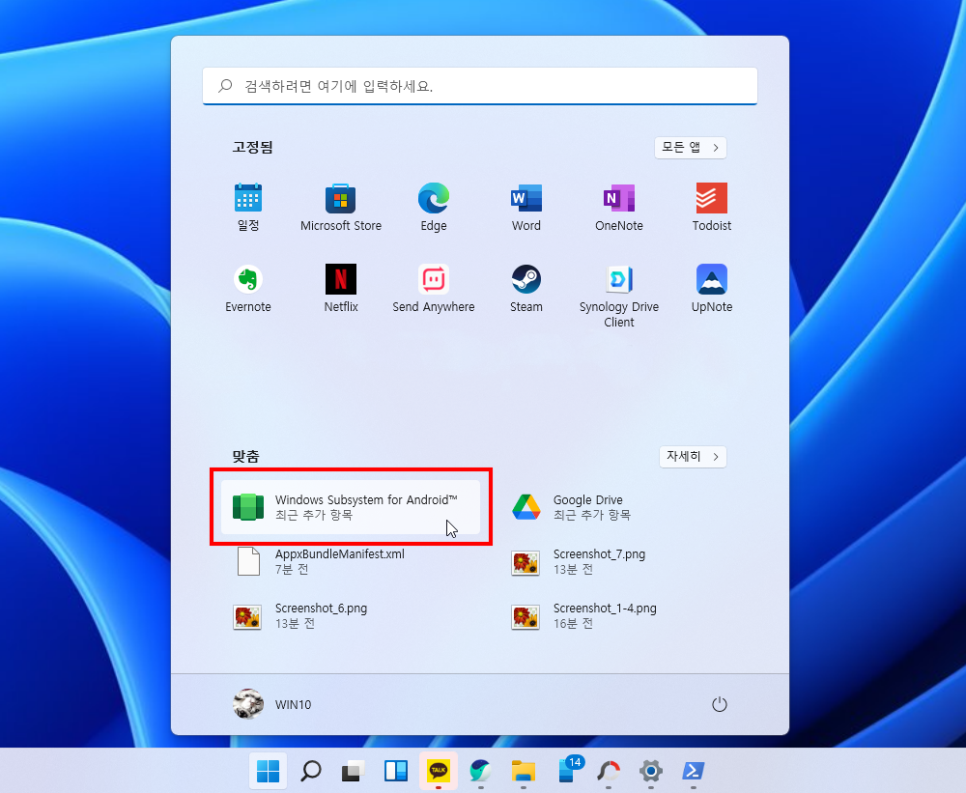The image size is (966, 793).
Task: Open the Edge browser pinned icon
Action: (434, 207)
